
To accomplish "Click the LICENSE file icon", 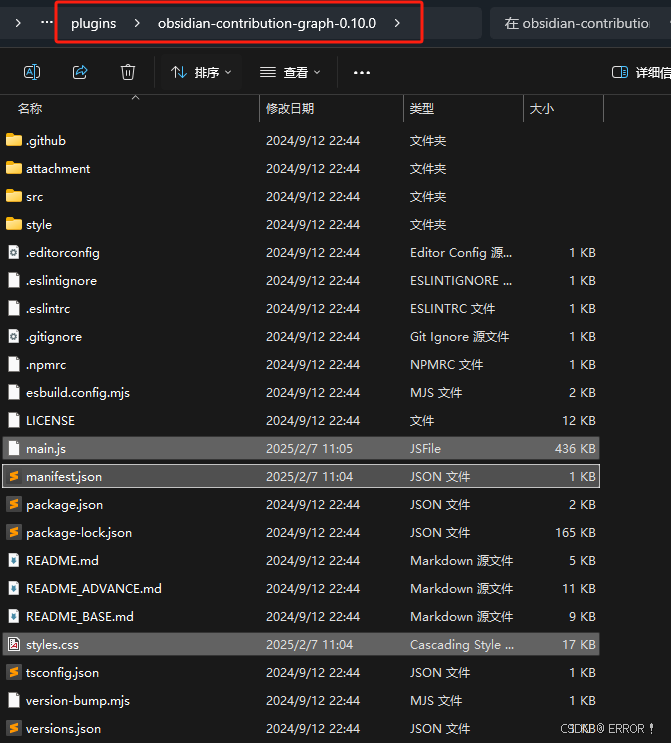I will click(14, 420).
